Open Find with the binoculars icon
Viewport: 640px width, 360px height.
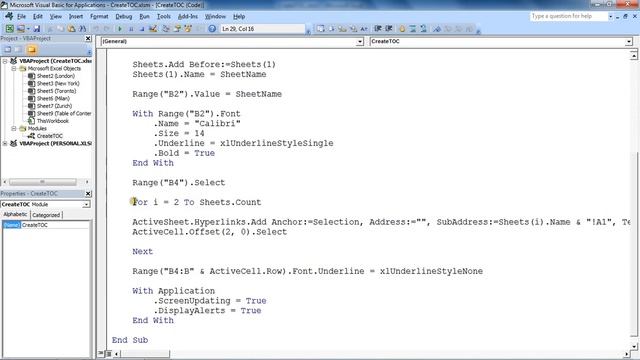[x=82, y=29]
